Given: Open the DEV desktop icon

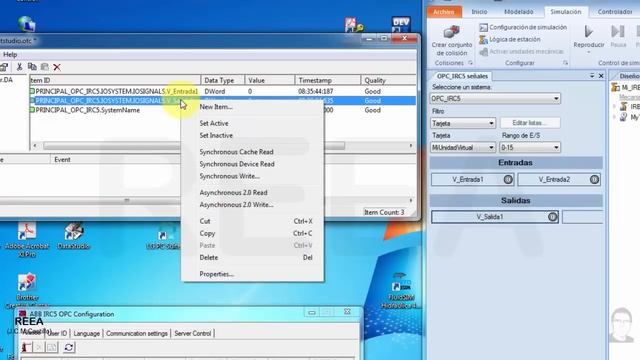Looking at the screenshot, I should click(401, 24).
